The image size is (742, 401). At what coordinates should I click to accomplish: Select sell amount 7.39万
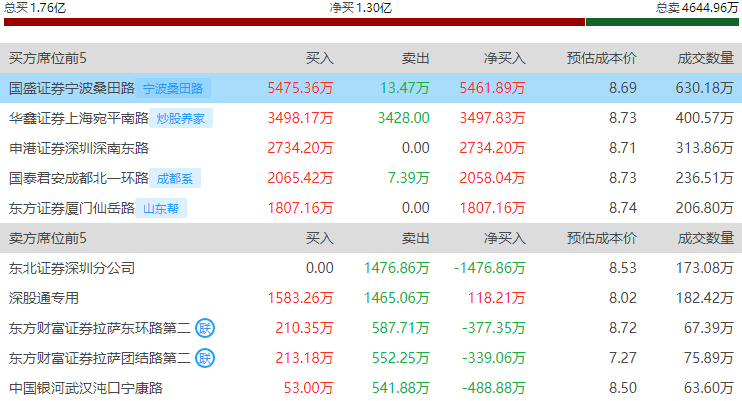pos(408,178)
